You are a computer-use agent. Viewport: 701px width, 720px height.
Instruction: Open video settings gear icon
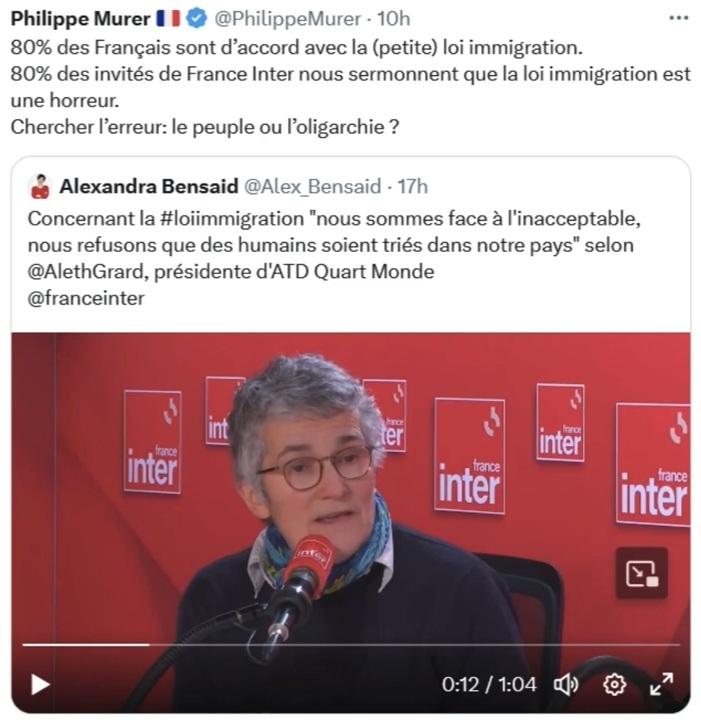(x=614, y=685)
